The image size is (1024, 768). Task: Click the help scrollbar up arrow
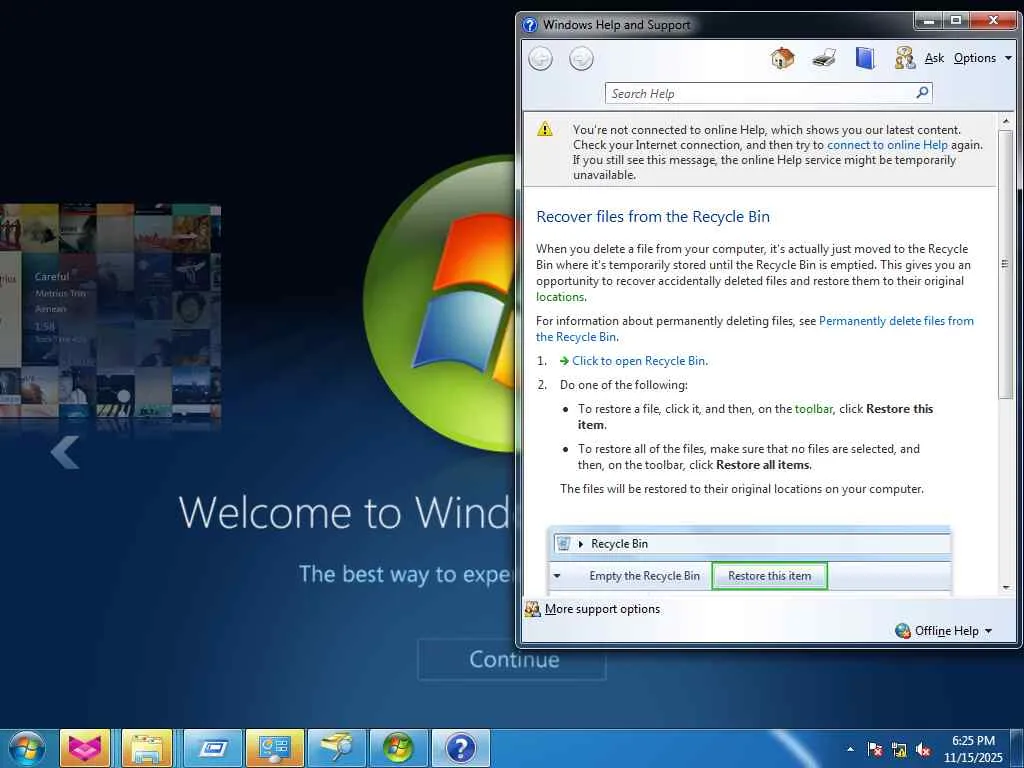coord(1006,121)
